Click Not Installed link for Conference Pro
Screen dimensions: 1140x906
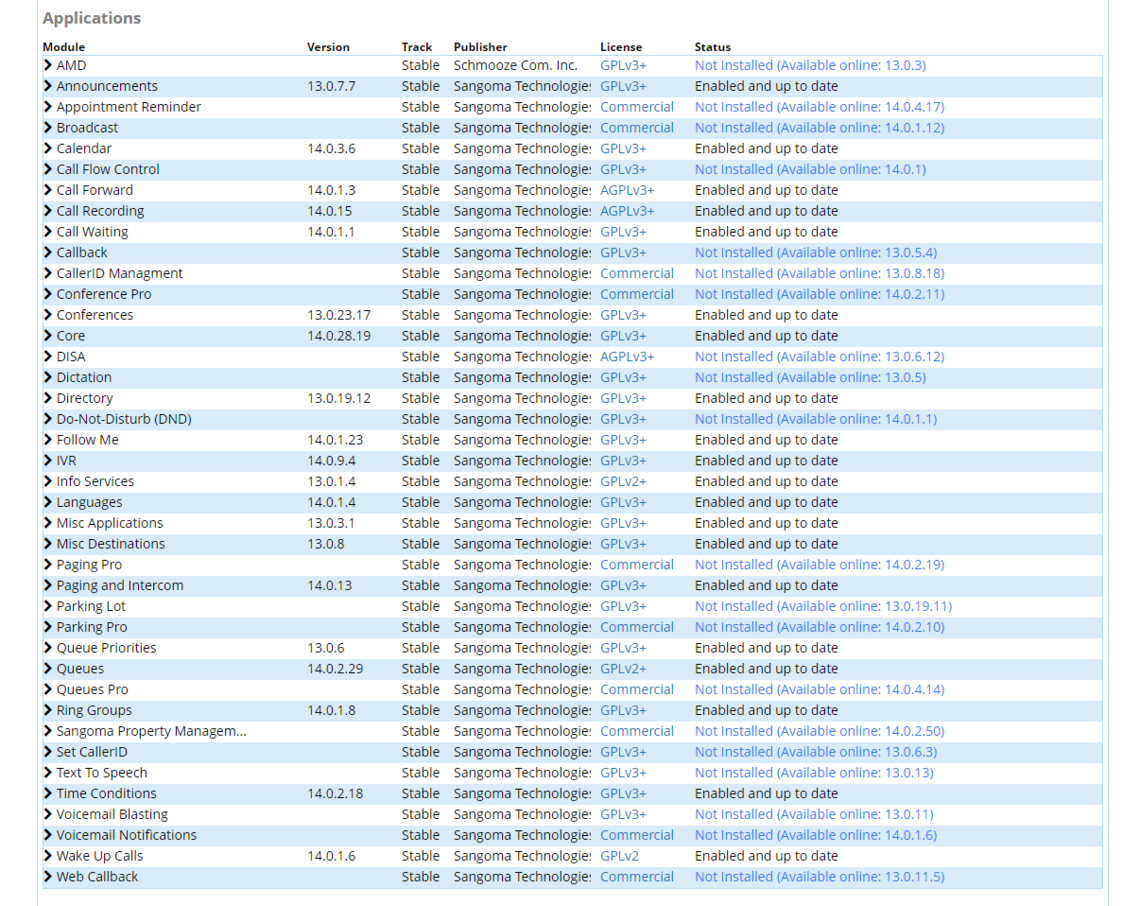tap(819, 294)
